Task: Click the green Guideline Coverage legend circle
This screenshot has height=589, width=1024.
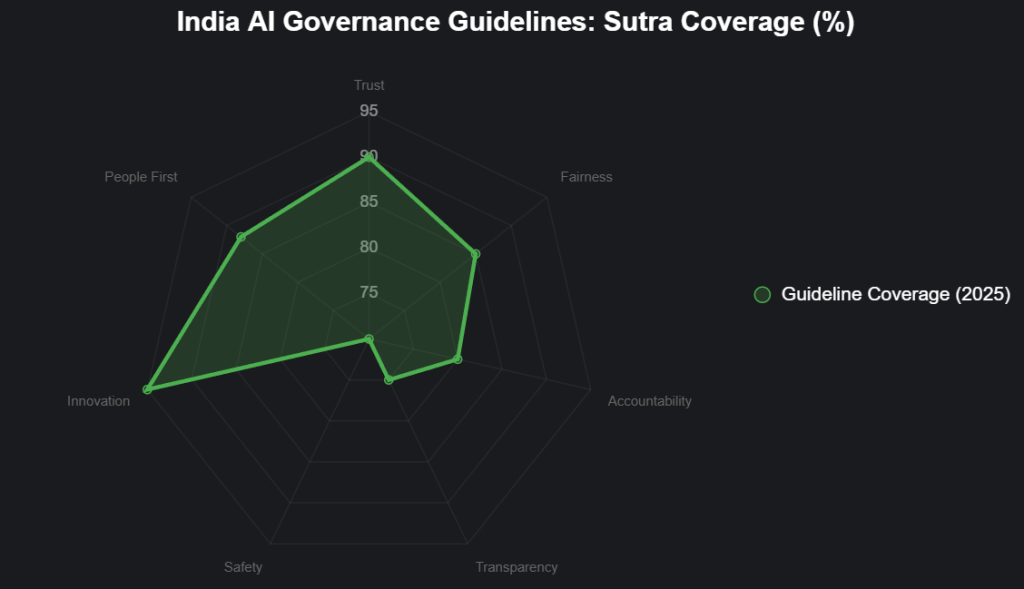Action: (762, 294)
